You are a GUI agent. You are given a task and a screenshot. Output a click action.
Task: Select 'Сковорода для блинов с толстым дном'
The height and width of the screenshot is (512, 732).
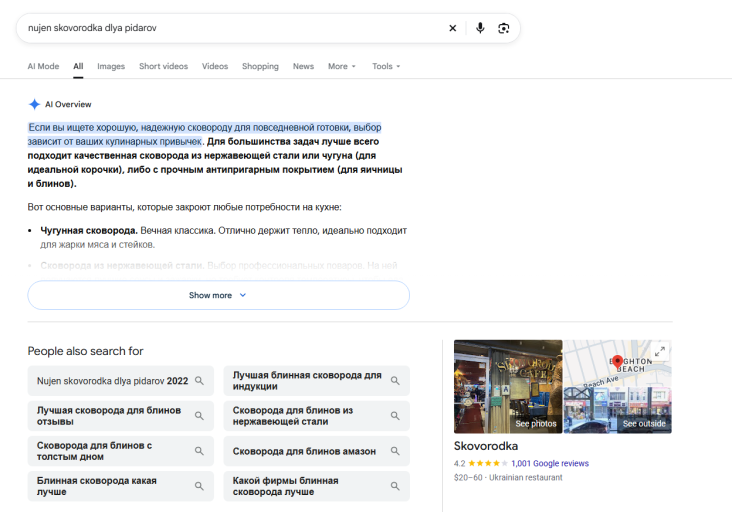(120, 451)
